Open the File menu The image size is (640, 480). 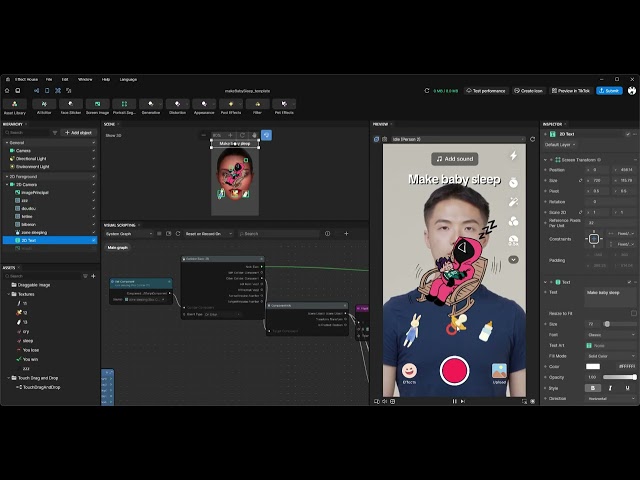point(49,79)
